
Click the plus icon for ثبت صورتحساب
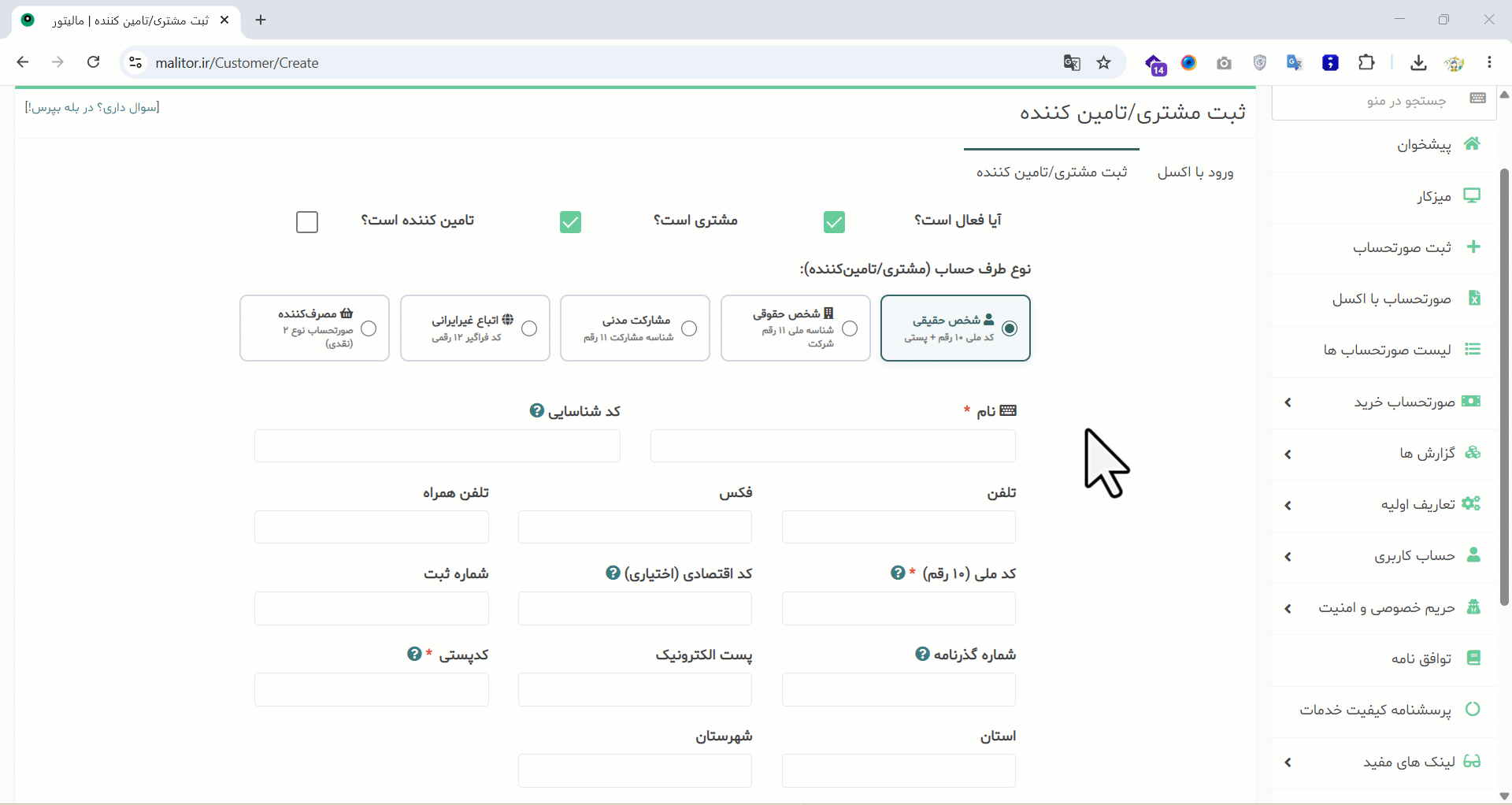click(x=1473, y=247)
